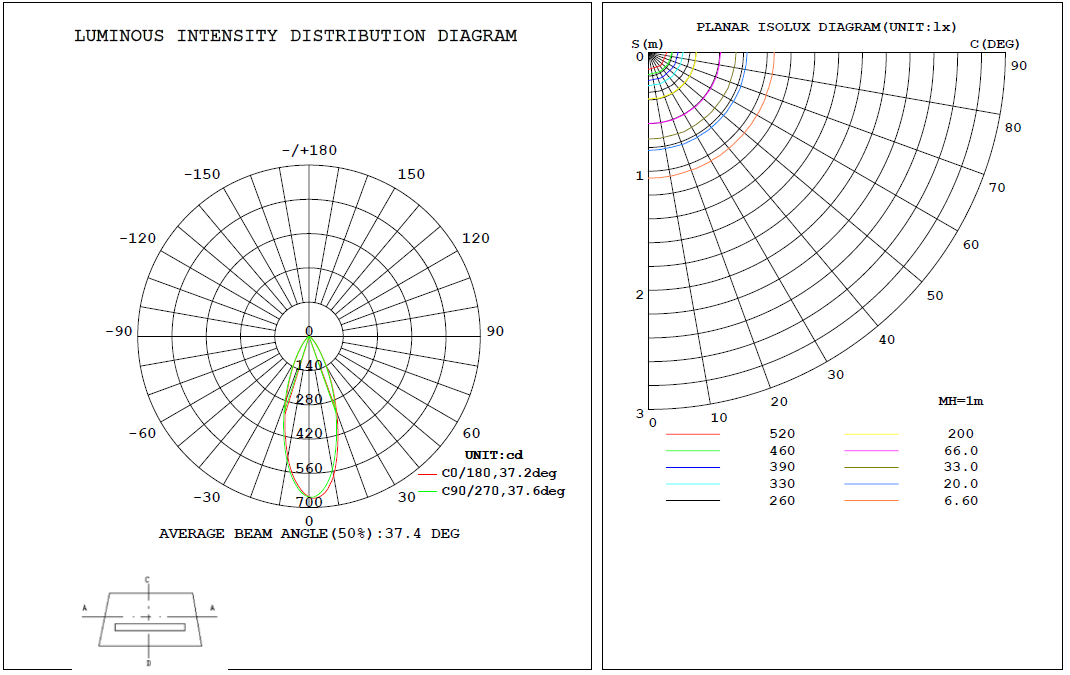The image size is (1070, 675).
Task: Click the MH=1m label
Action: [x=961, y=401]
